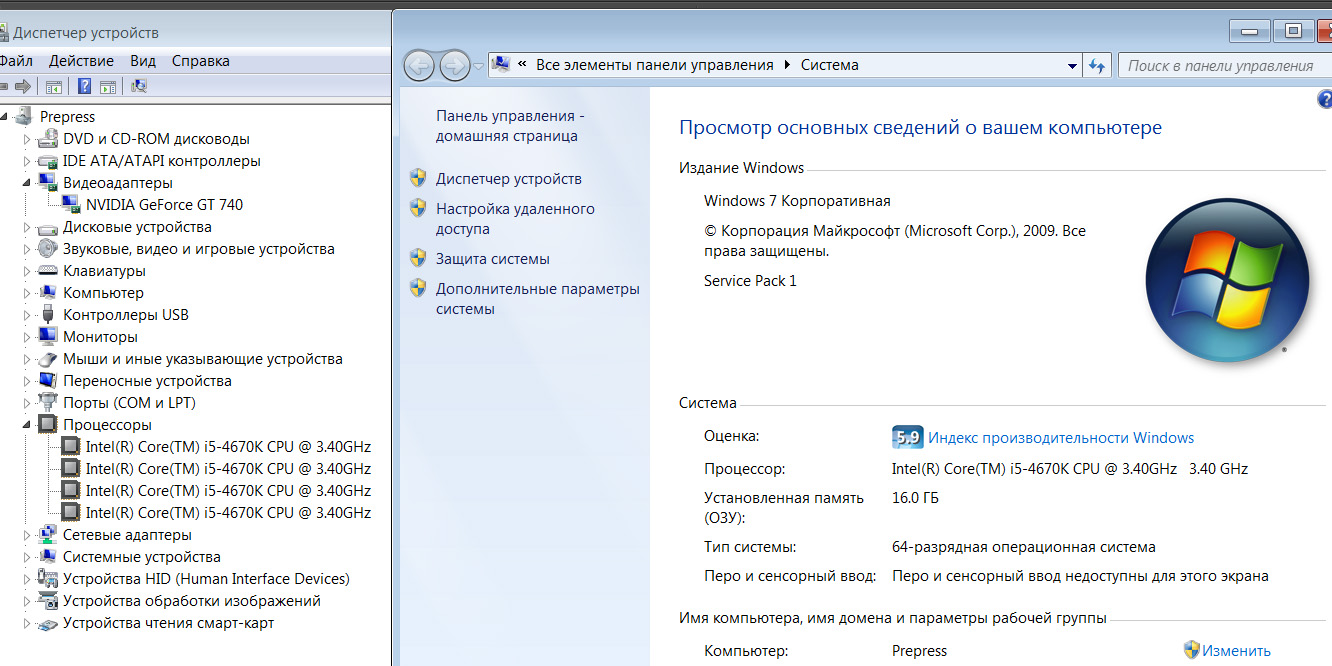Select the last i5-4670K processor entry

[228, 513]
